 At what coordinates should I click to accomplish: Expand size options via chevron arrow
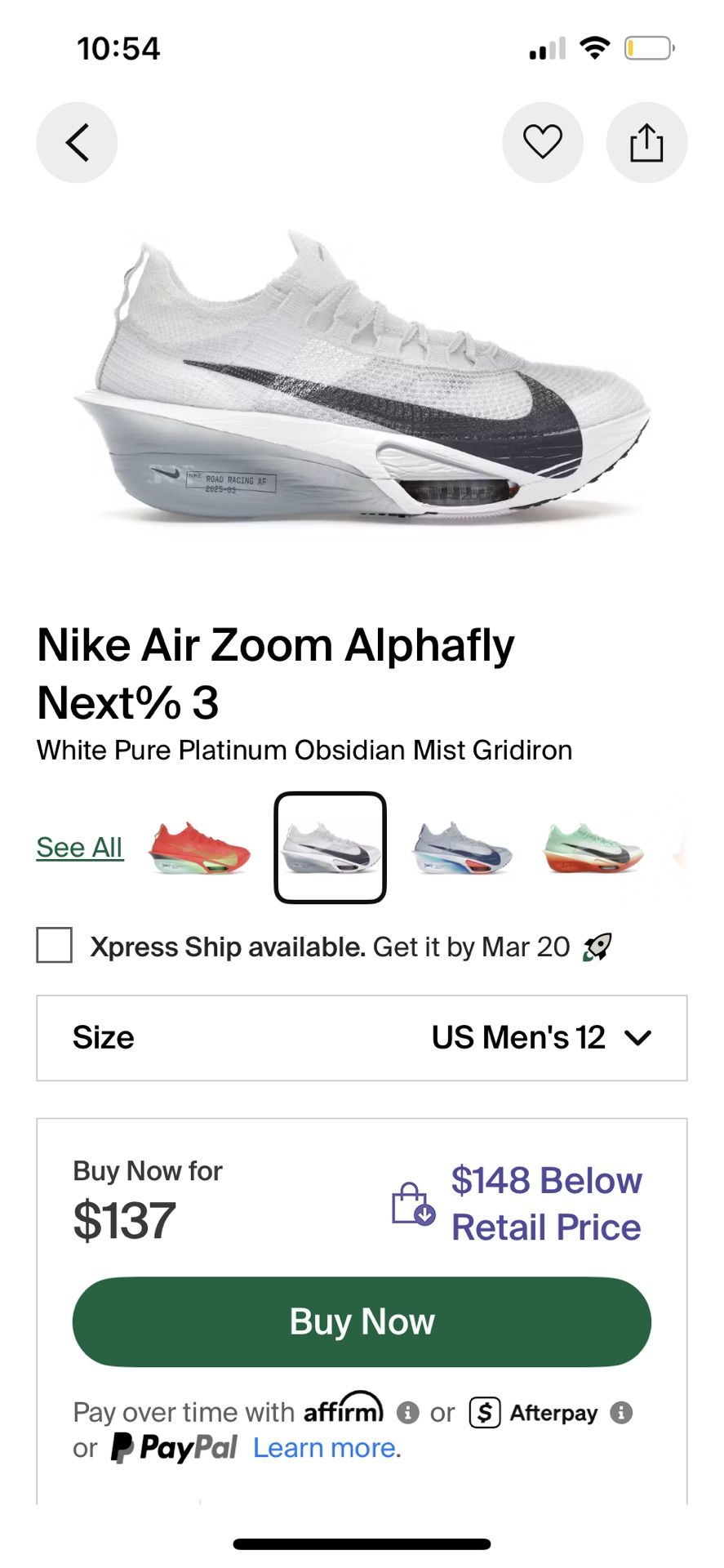637,1038
